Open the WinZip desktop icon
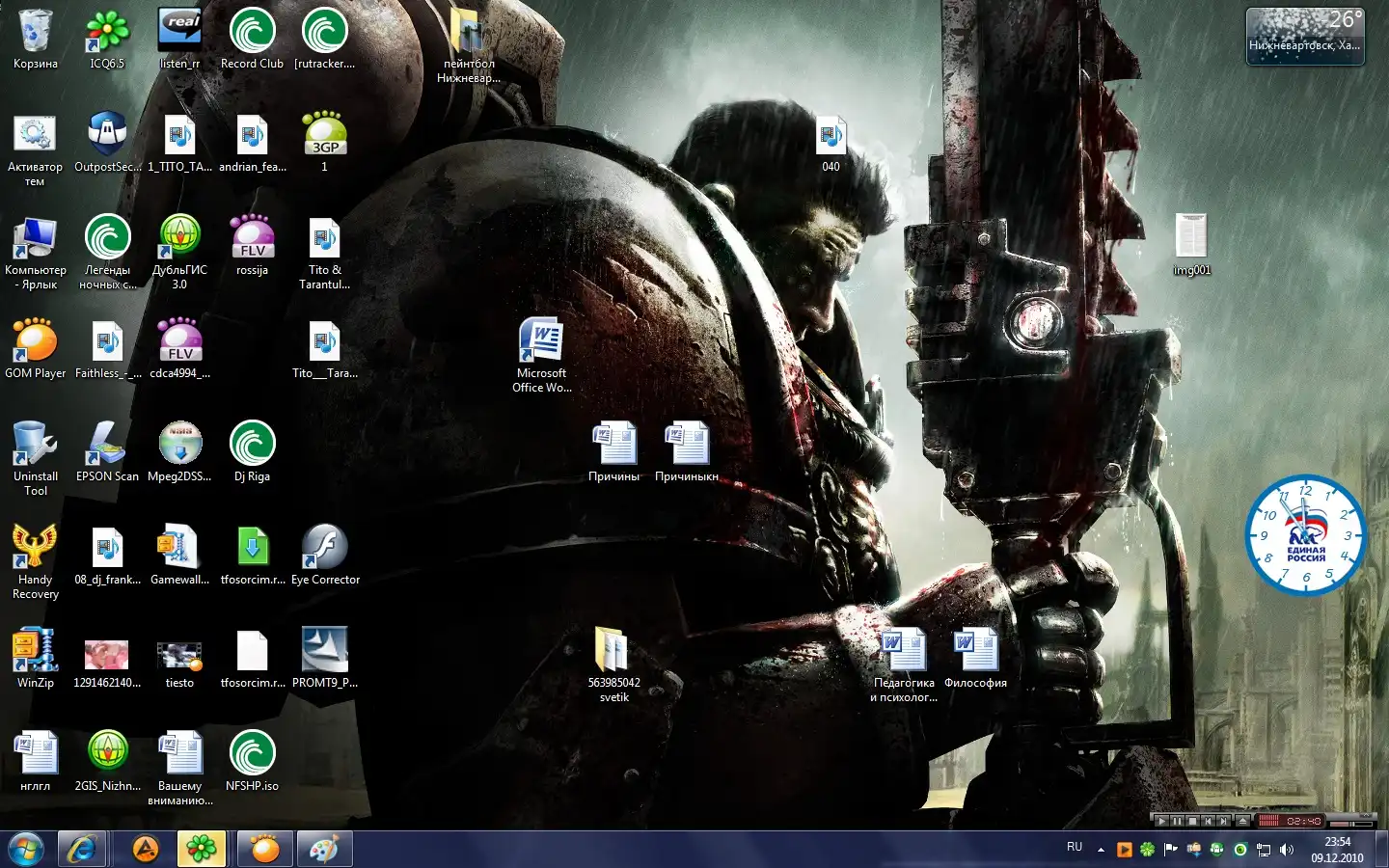This screenshot has height=868, width=1389. pos(36,652)
